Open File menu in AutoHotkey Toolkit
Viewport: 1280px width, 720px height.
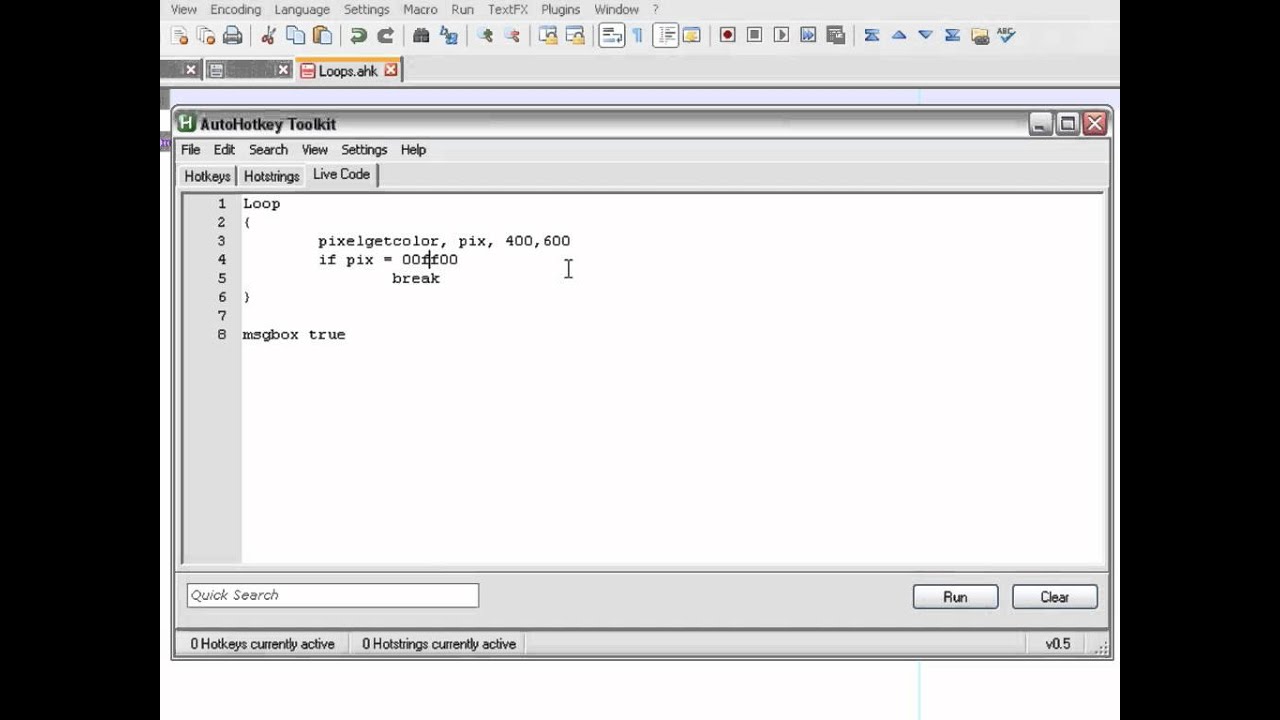click(190, 149)
